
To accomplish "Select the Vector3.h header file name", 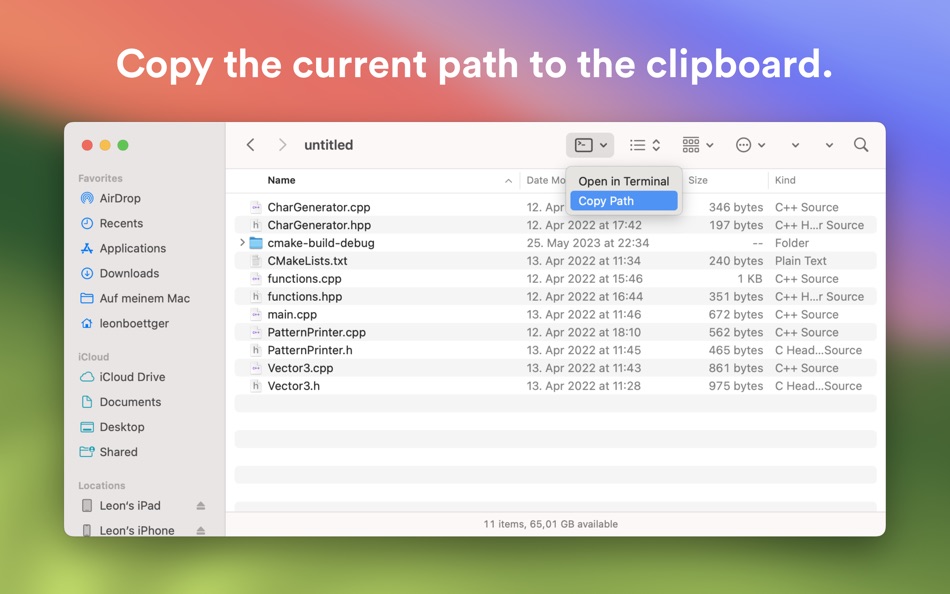I will pos(294,386).
